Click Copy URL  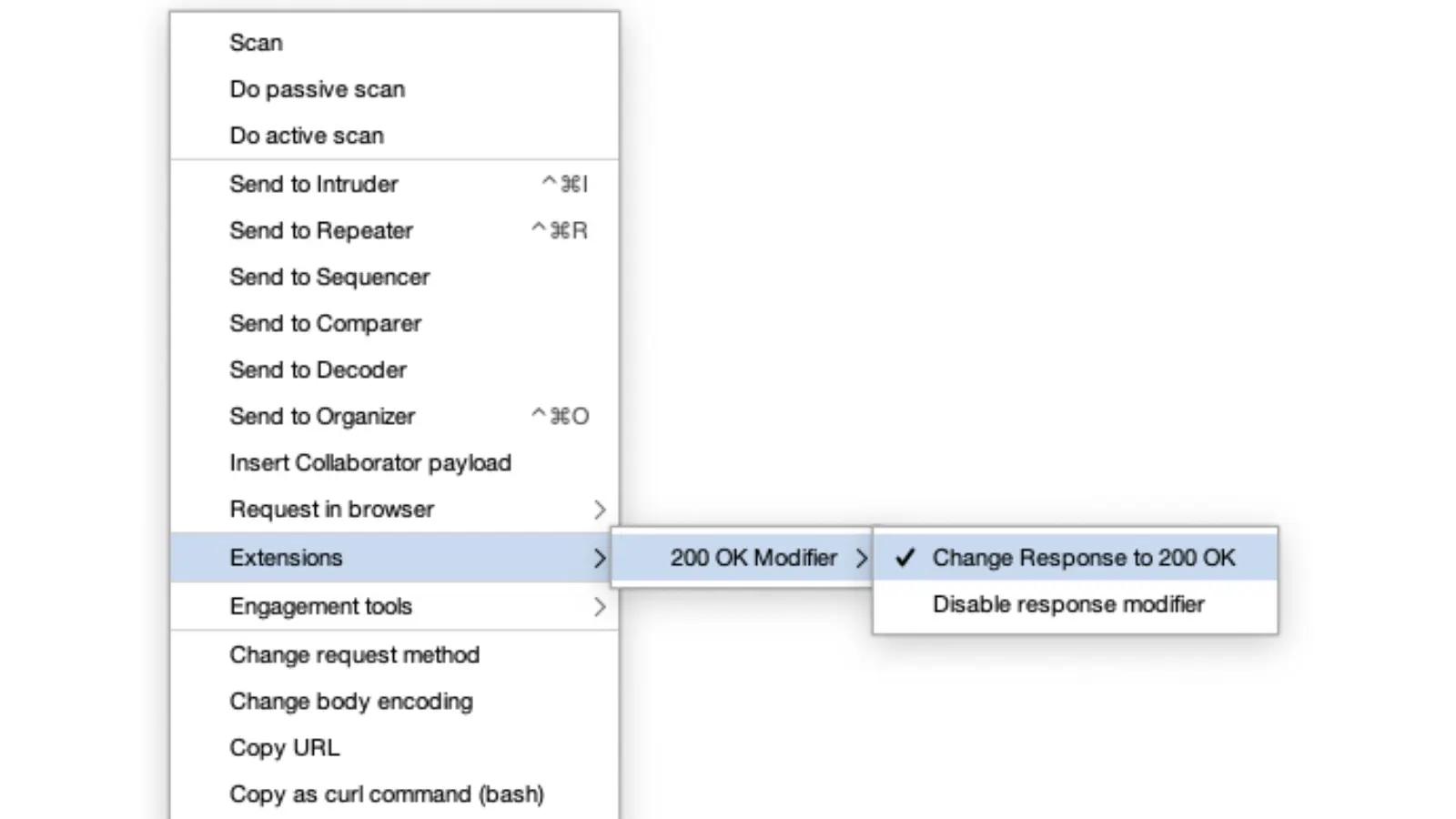tap(285, 747)
